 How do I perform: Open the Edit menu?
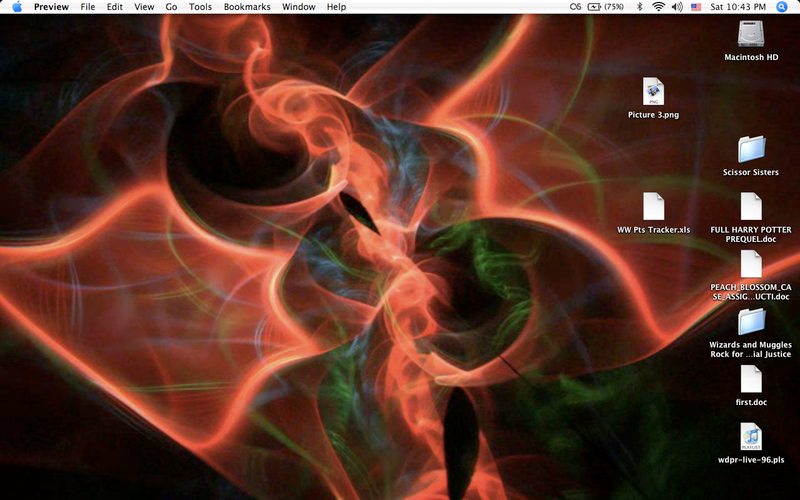(114, 7)
